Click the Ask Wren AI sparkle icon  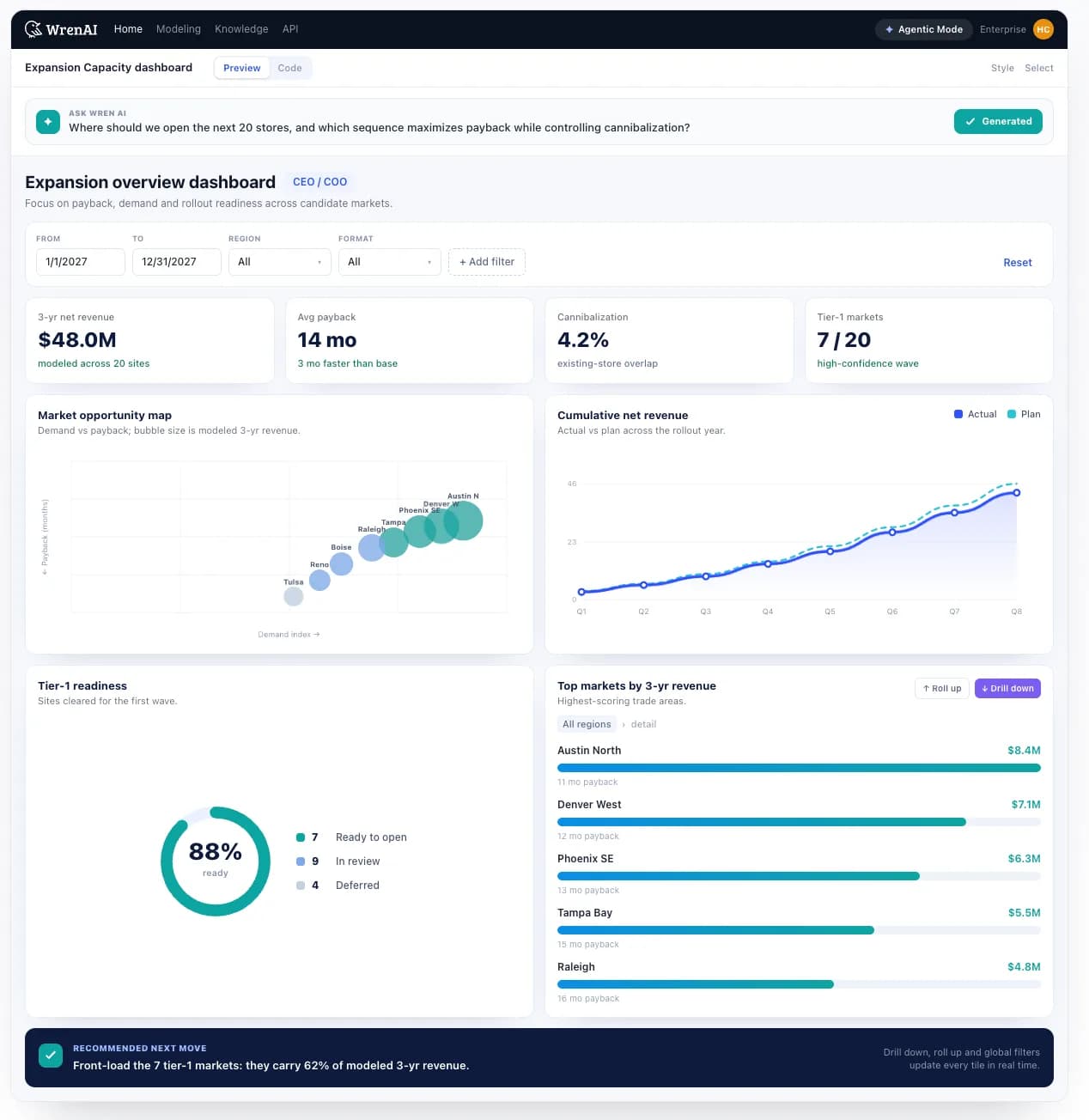coord(48,122)
